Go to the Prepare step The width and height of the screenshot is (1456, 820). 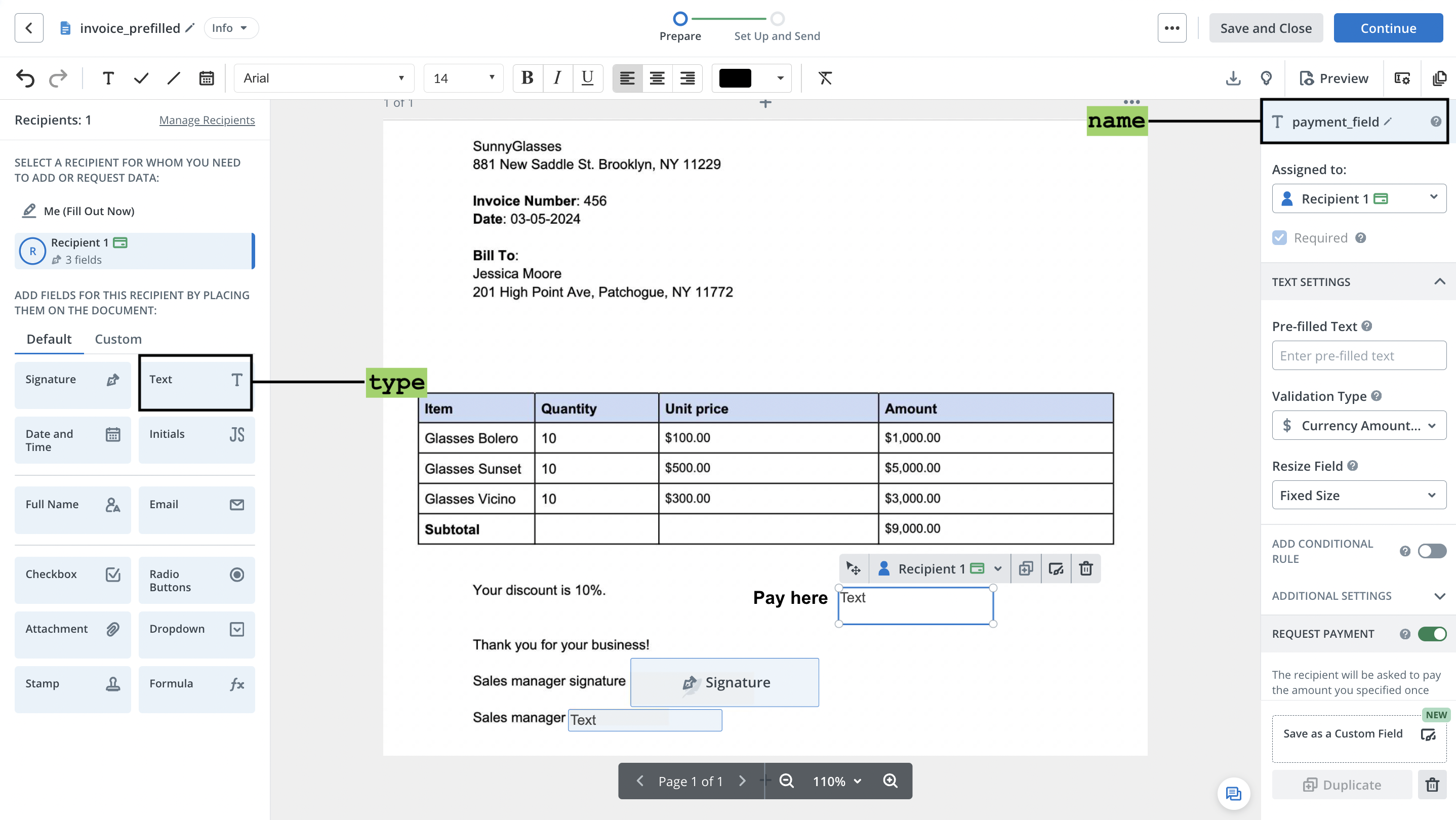[x=680, y=26]
